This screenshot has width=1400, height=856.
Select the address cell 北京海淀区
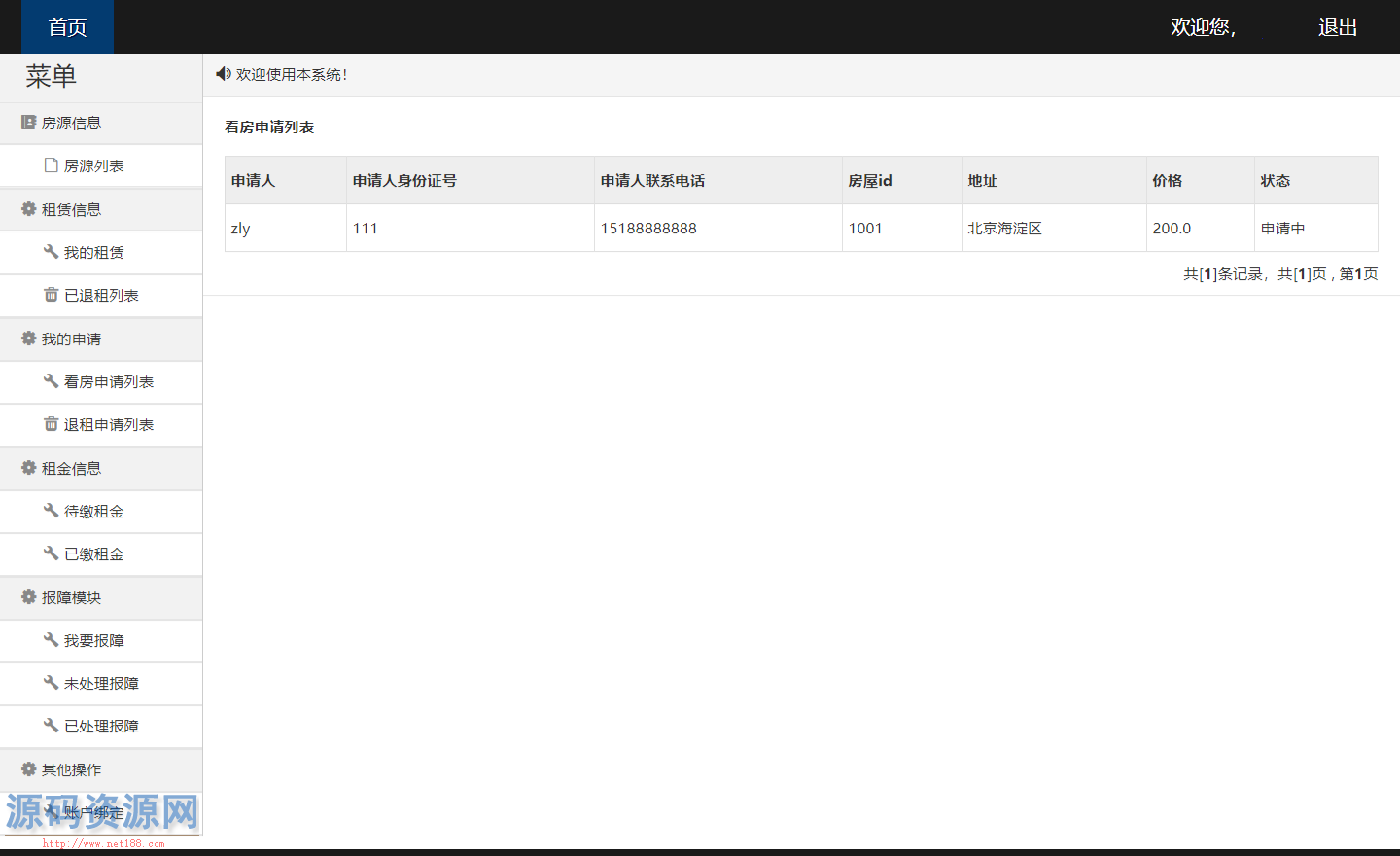pos(1054,228)
